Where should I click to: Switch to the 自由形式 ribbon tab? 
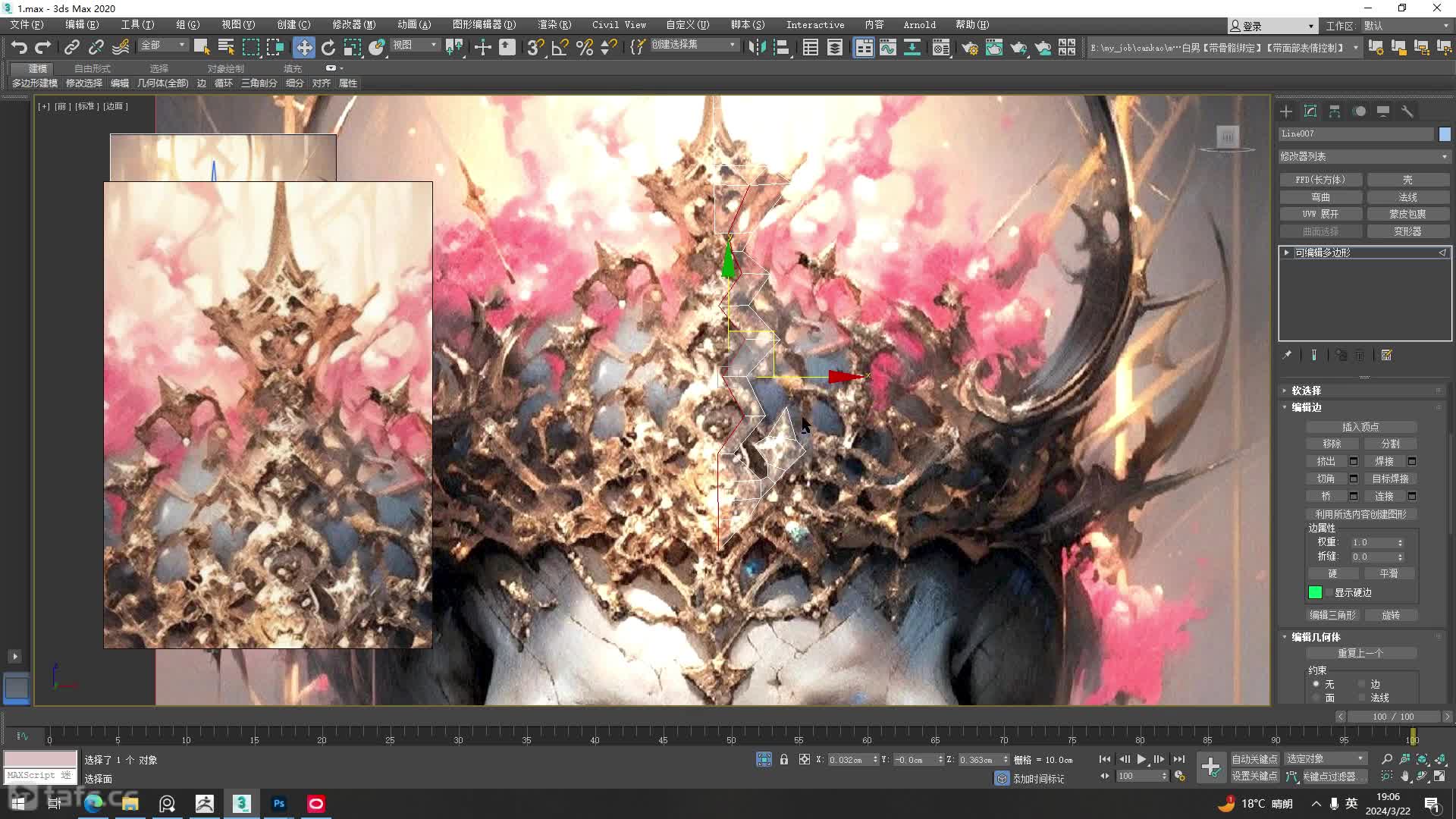tap(93, 68)
